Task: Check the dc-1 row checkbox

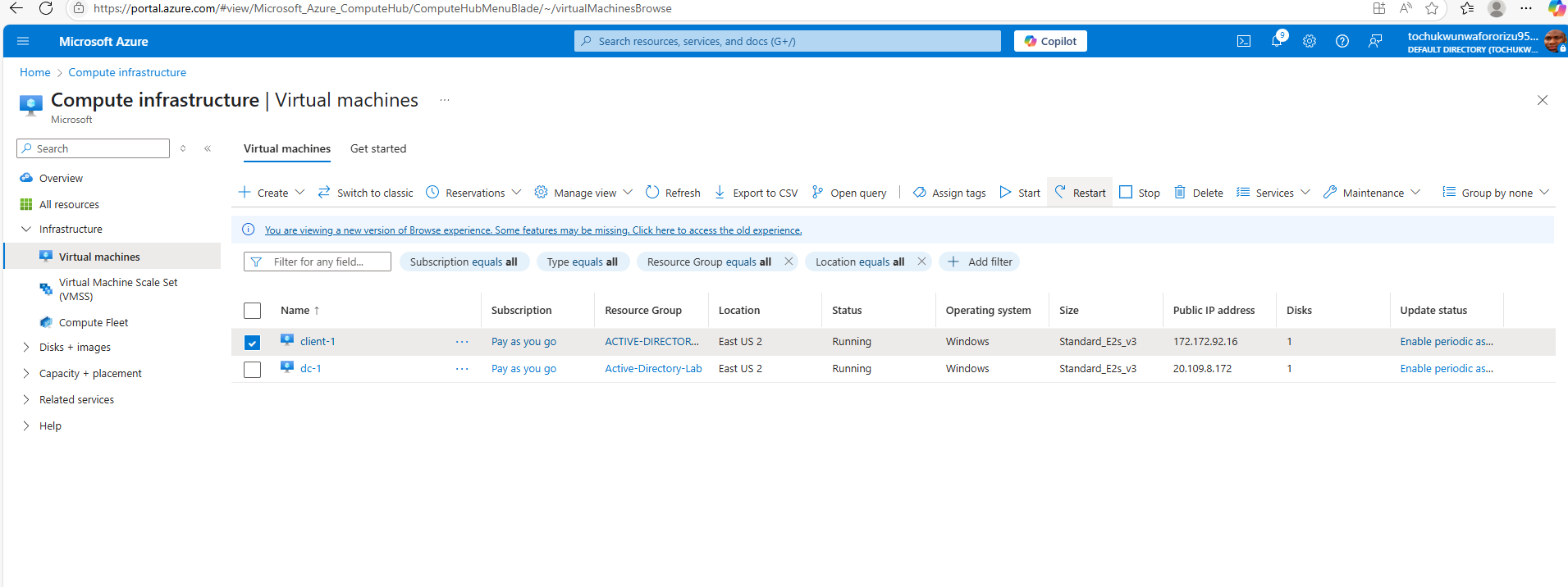Action: tap(252, 370)
